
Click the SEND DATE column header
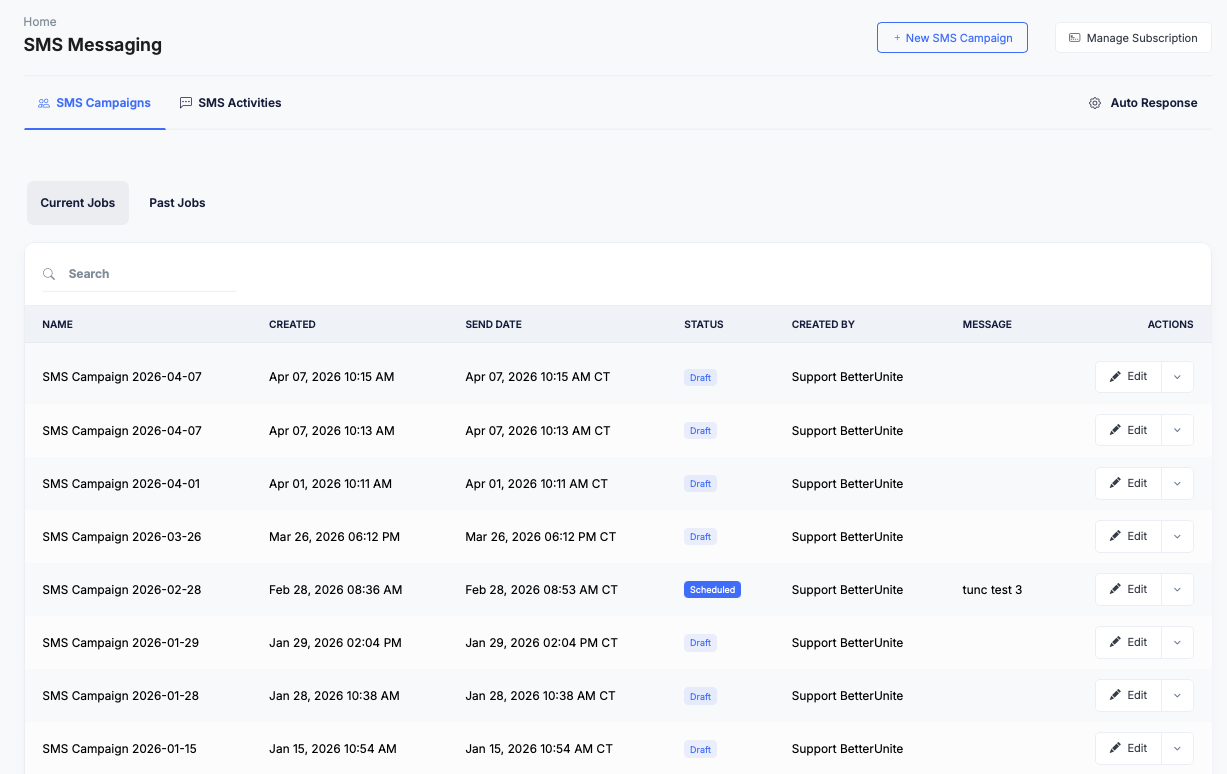(493, 324)
